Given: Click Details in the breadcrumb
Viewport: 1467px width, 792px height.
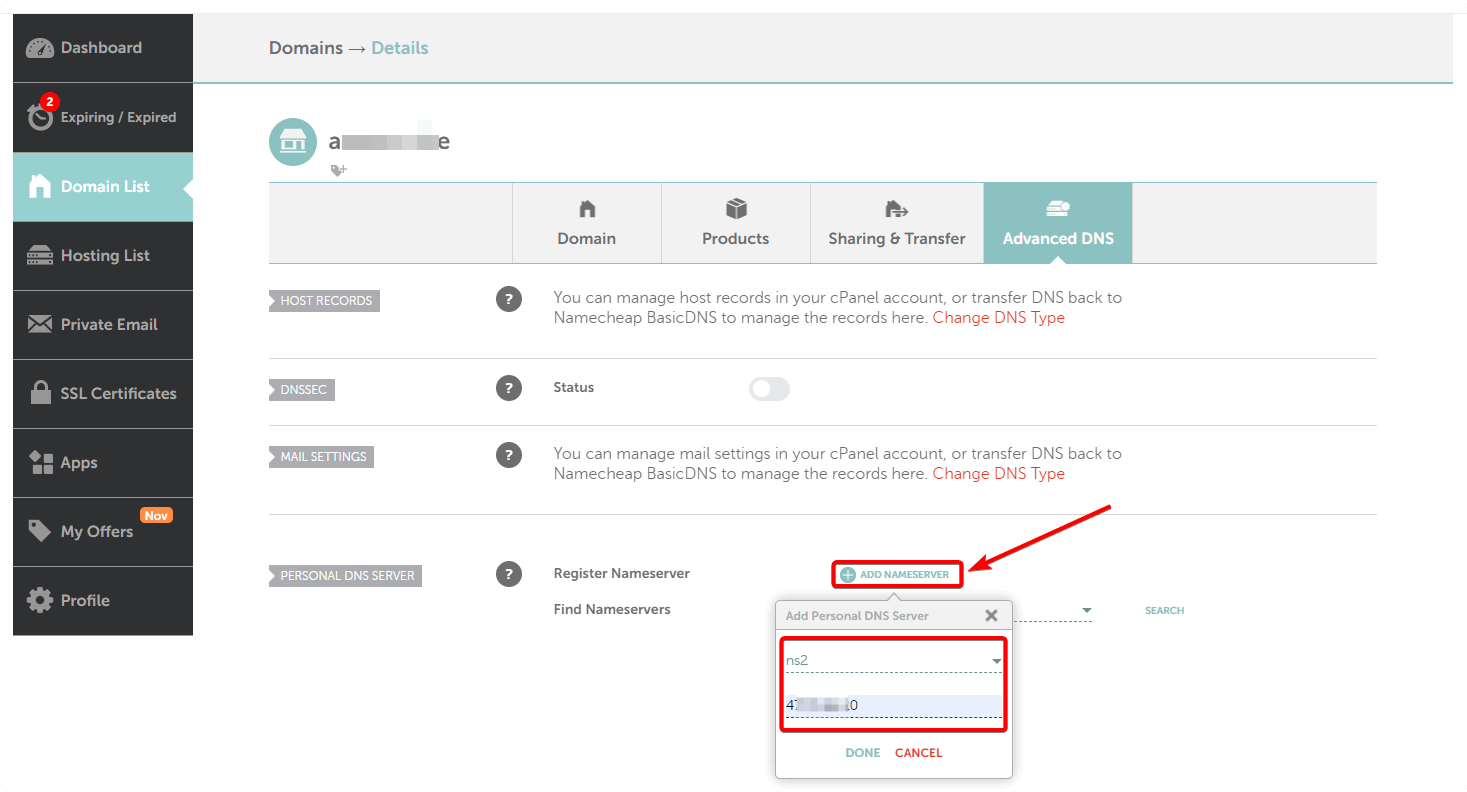Looking at the screenshot, I should pyautogui.click(x=400, y=48).
